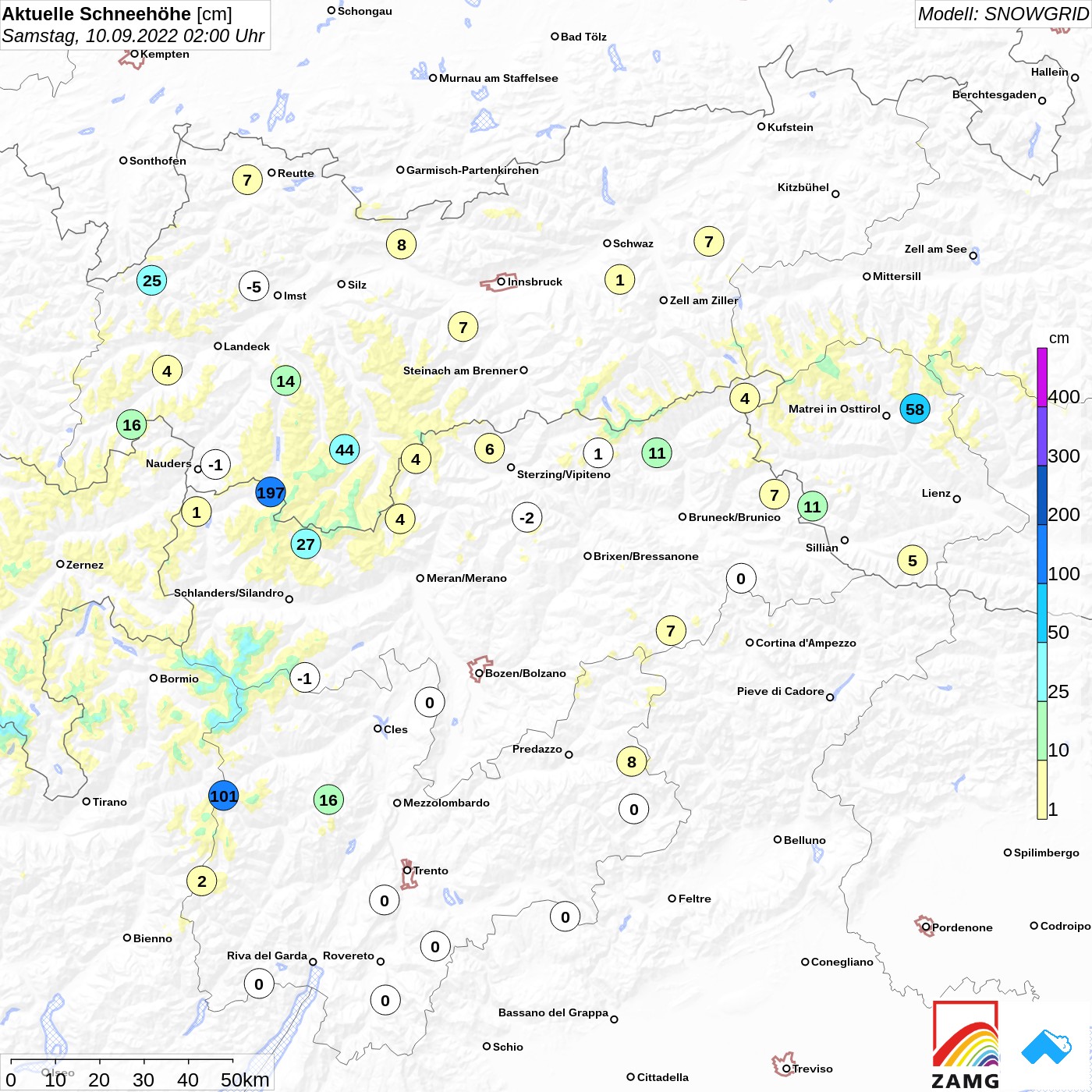Select the station marker showing 197

pyautogui.click(x=271, y=493)
